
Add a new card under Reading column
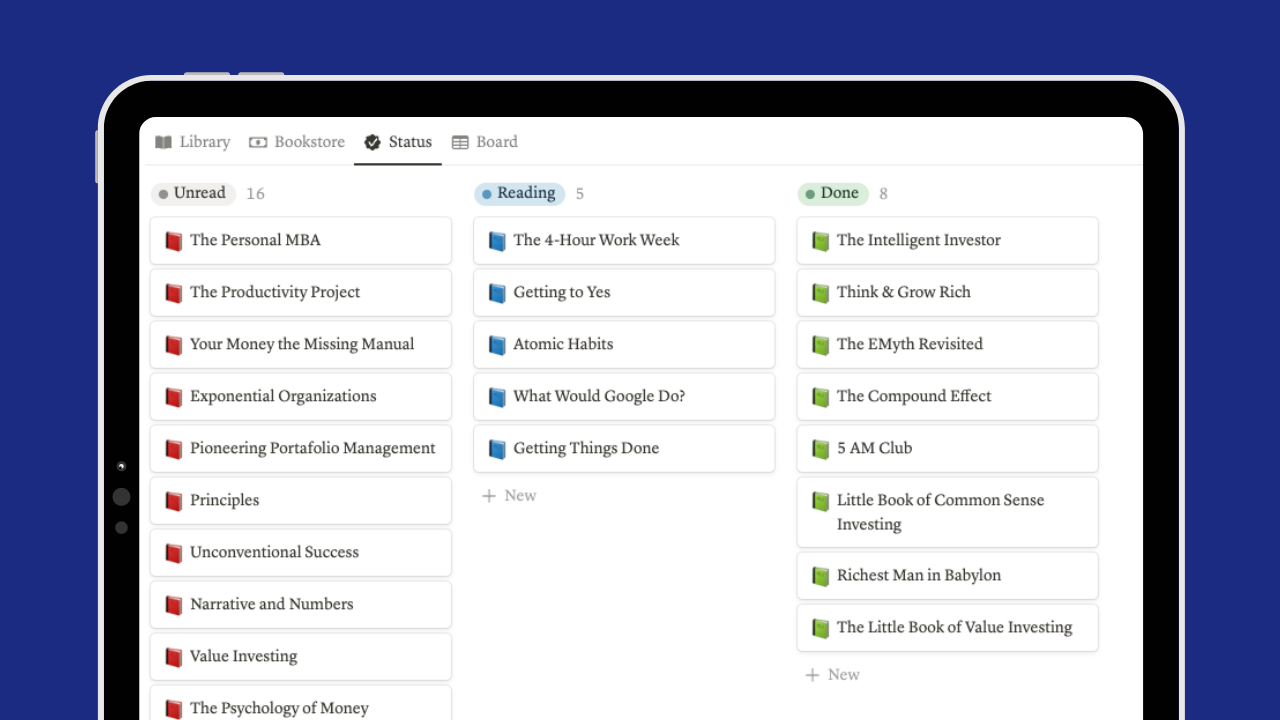[509, 496]
